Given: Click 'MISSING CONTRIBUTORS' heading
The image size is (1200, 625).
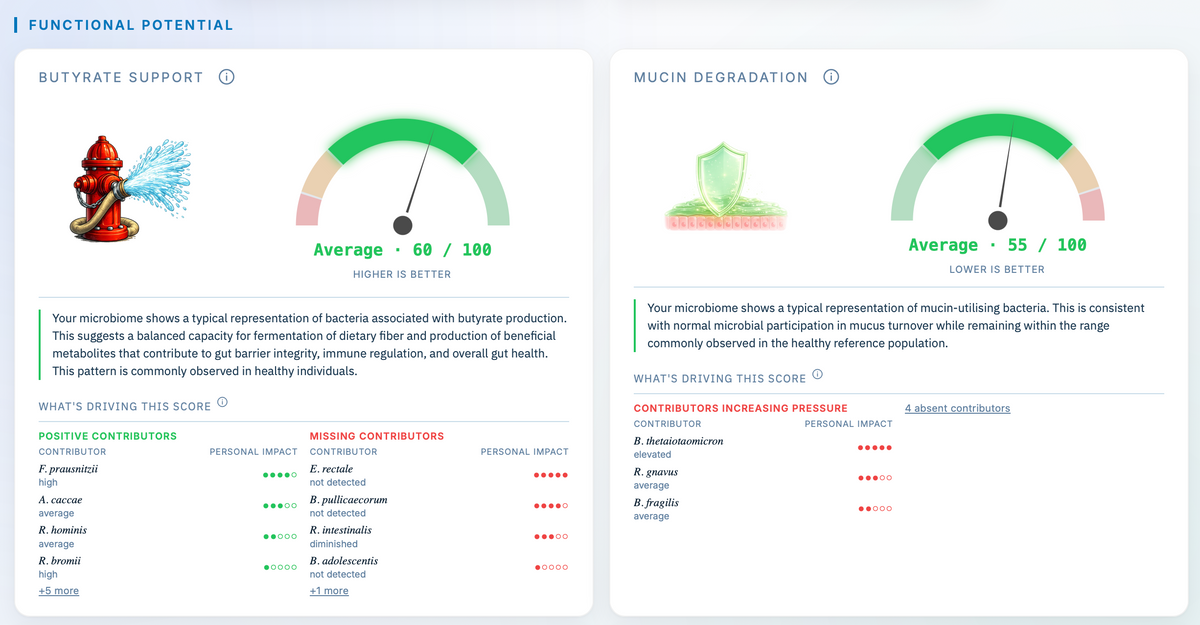Looking at the screenshot, I should [x=377, y=436].
